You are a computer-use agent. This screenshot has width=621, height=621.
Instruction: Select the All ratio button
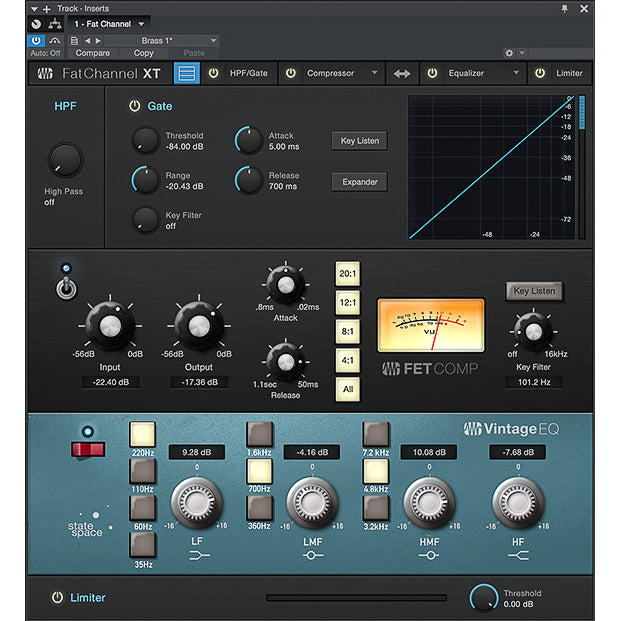point(348,389)
